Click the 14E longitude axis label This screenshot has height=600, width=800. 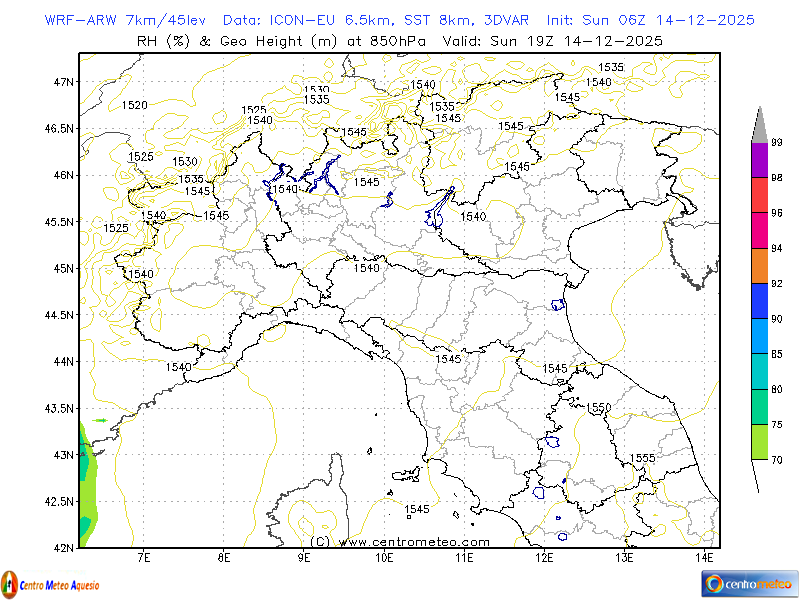704,556
